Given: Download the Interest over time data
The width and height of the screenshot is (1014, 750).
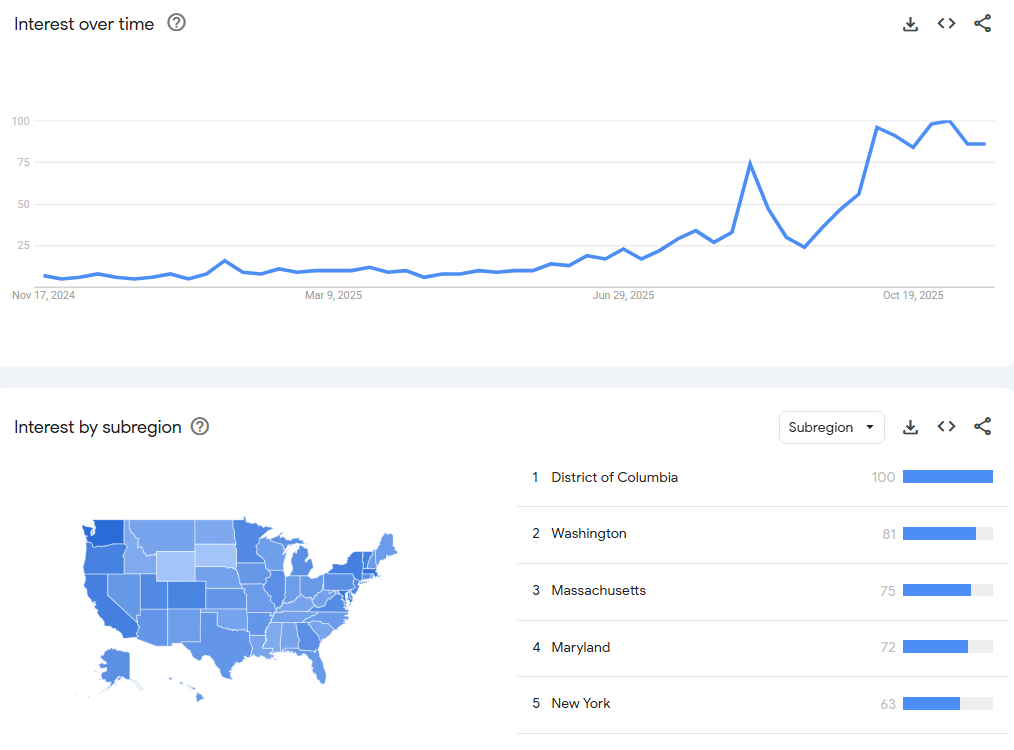Looking at the screenshot, I should pos(910,24).
